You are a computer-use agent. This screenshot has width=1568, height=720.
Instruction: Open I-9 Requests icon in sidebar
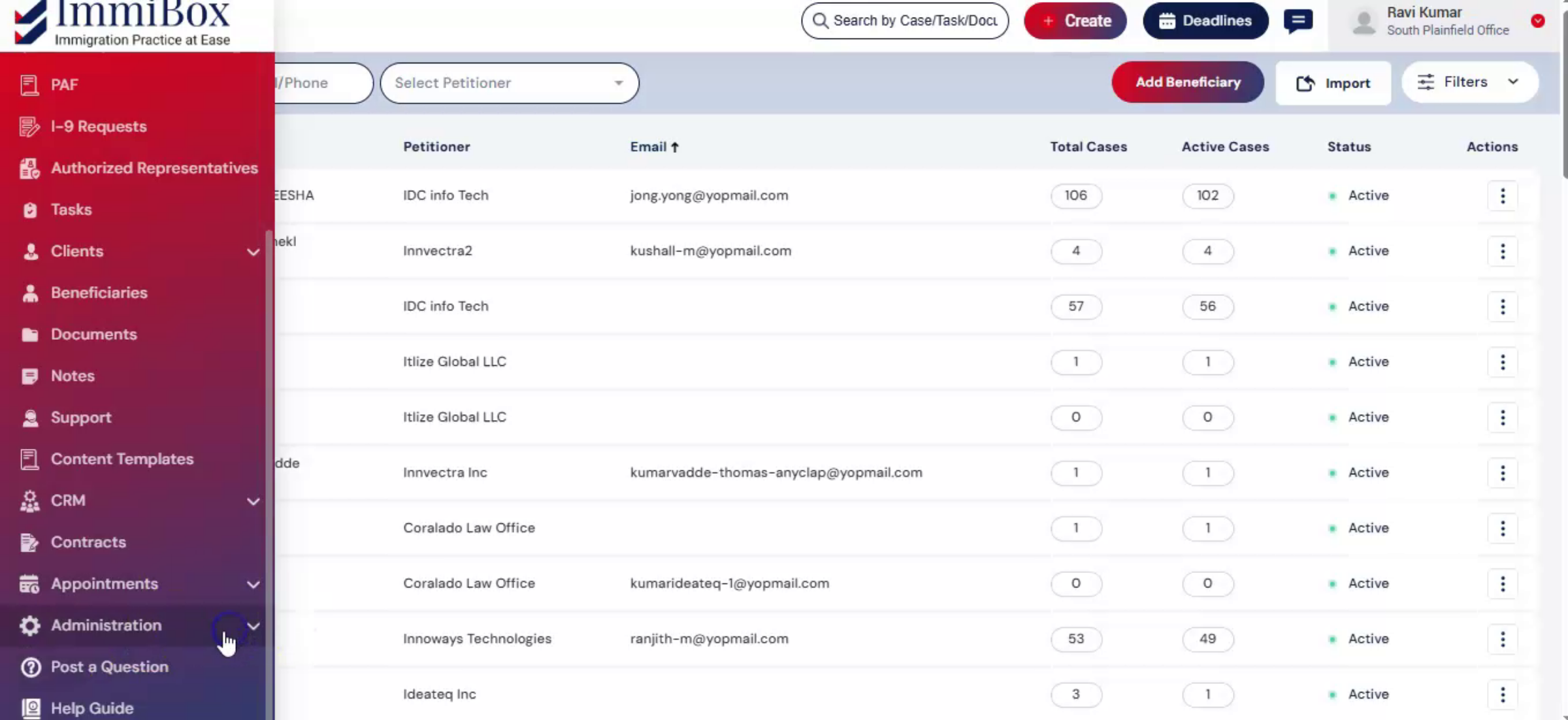coord(29,127)
